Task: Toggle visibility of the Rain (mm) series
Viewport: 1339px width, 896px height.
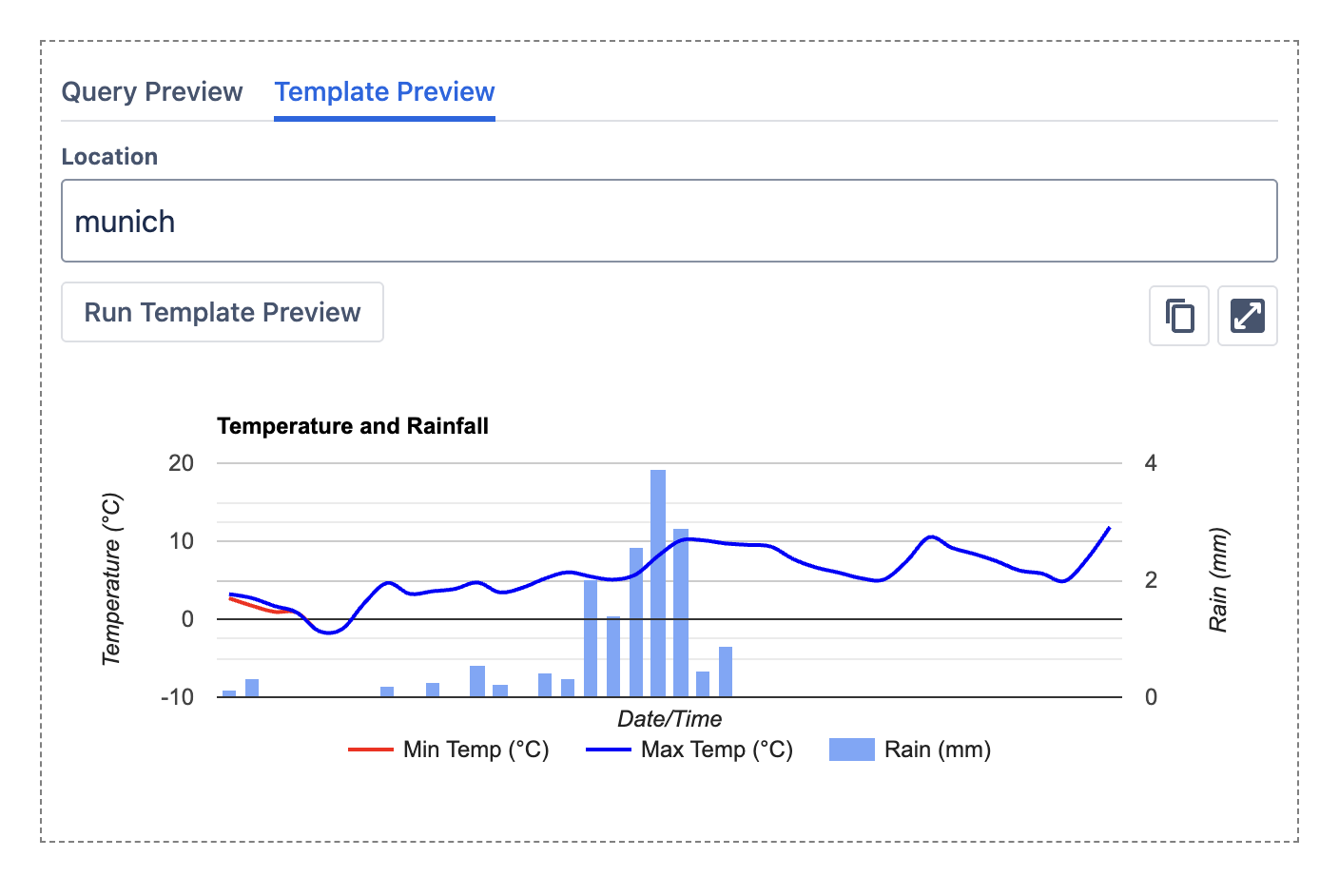Action: (939, 750)
